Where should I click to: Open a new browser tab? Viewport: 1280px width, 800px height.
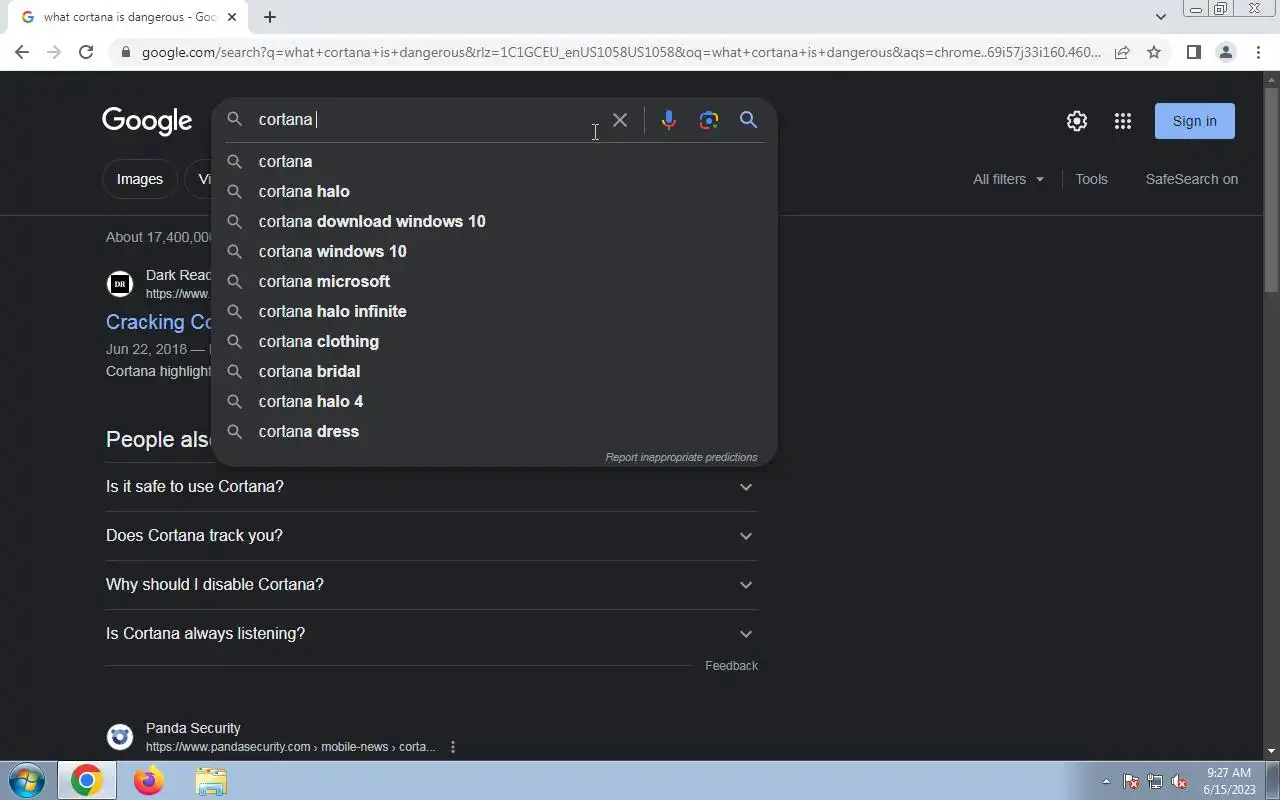pos(270,17)
